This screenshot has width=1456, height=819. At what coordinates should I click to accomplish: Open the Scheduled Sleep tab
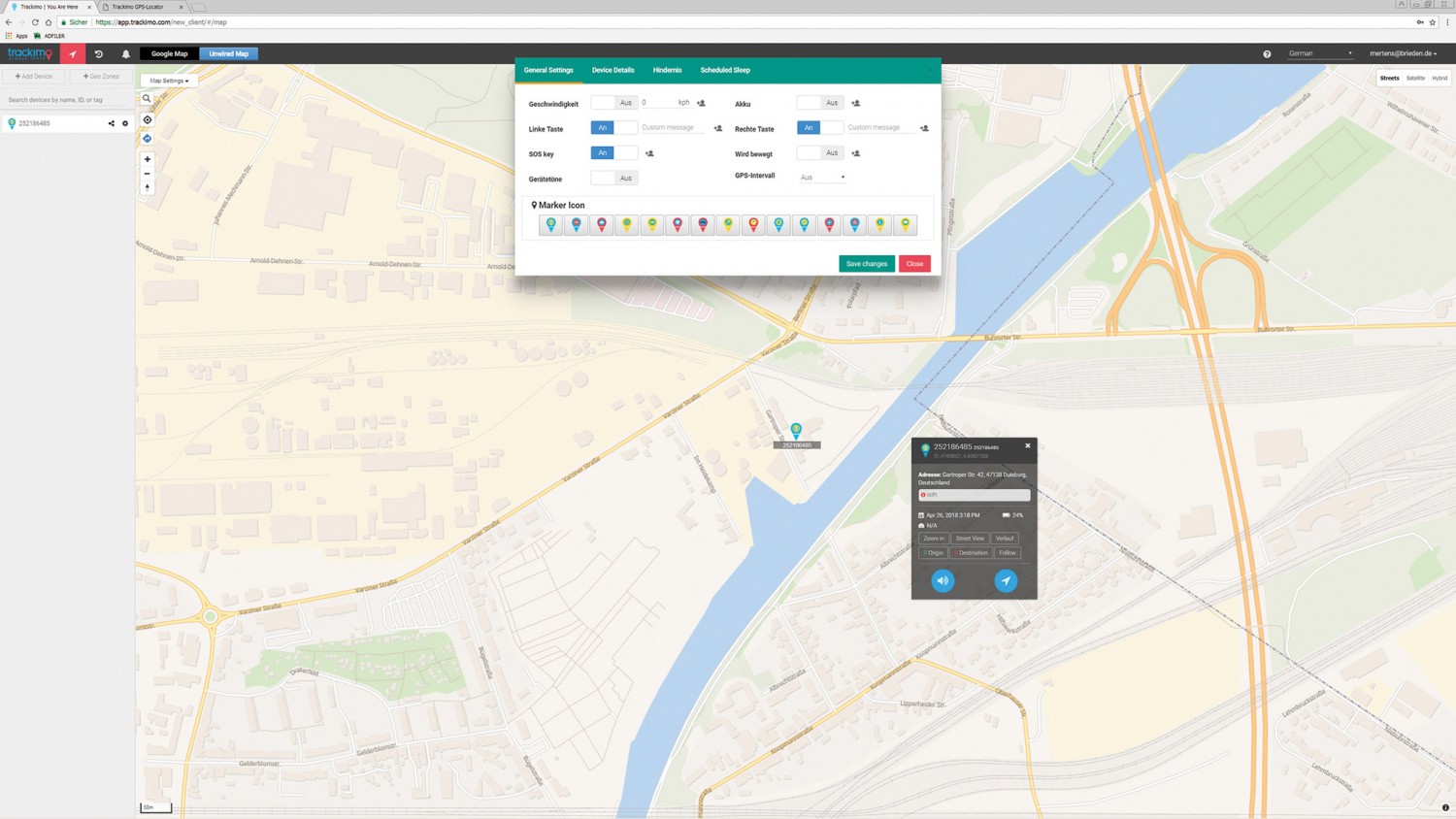pos(725,70)
